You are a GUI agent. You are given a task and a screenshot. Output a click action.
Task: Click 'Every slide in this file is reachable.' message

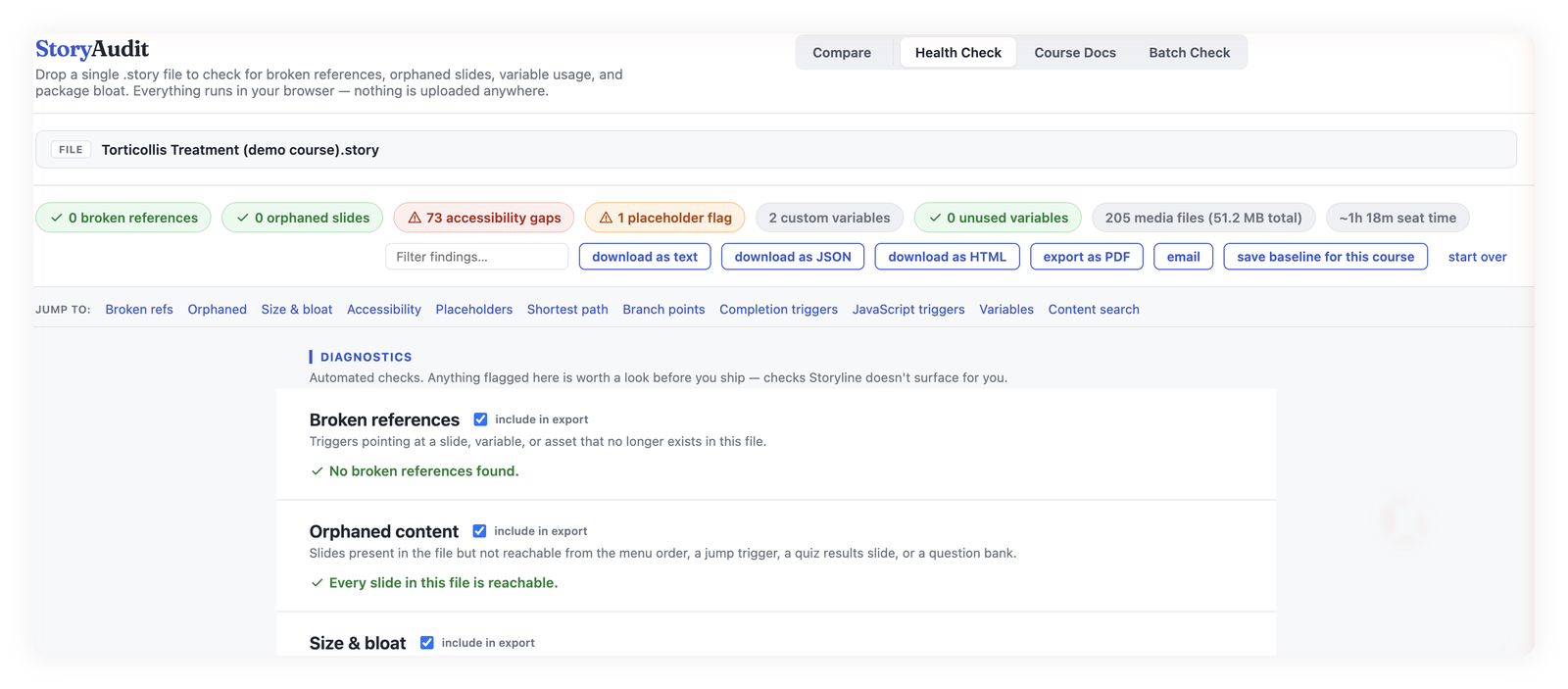[x=443, y=583]
